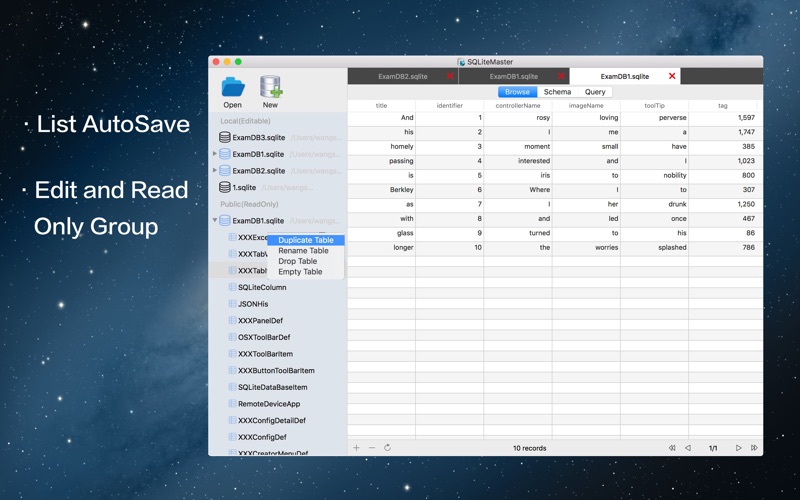The image size is (800, 500).
Task: Click the cell containing 'splashed'
Action: pyautogui.click(x=655, y=247)
